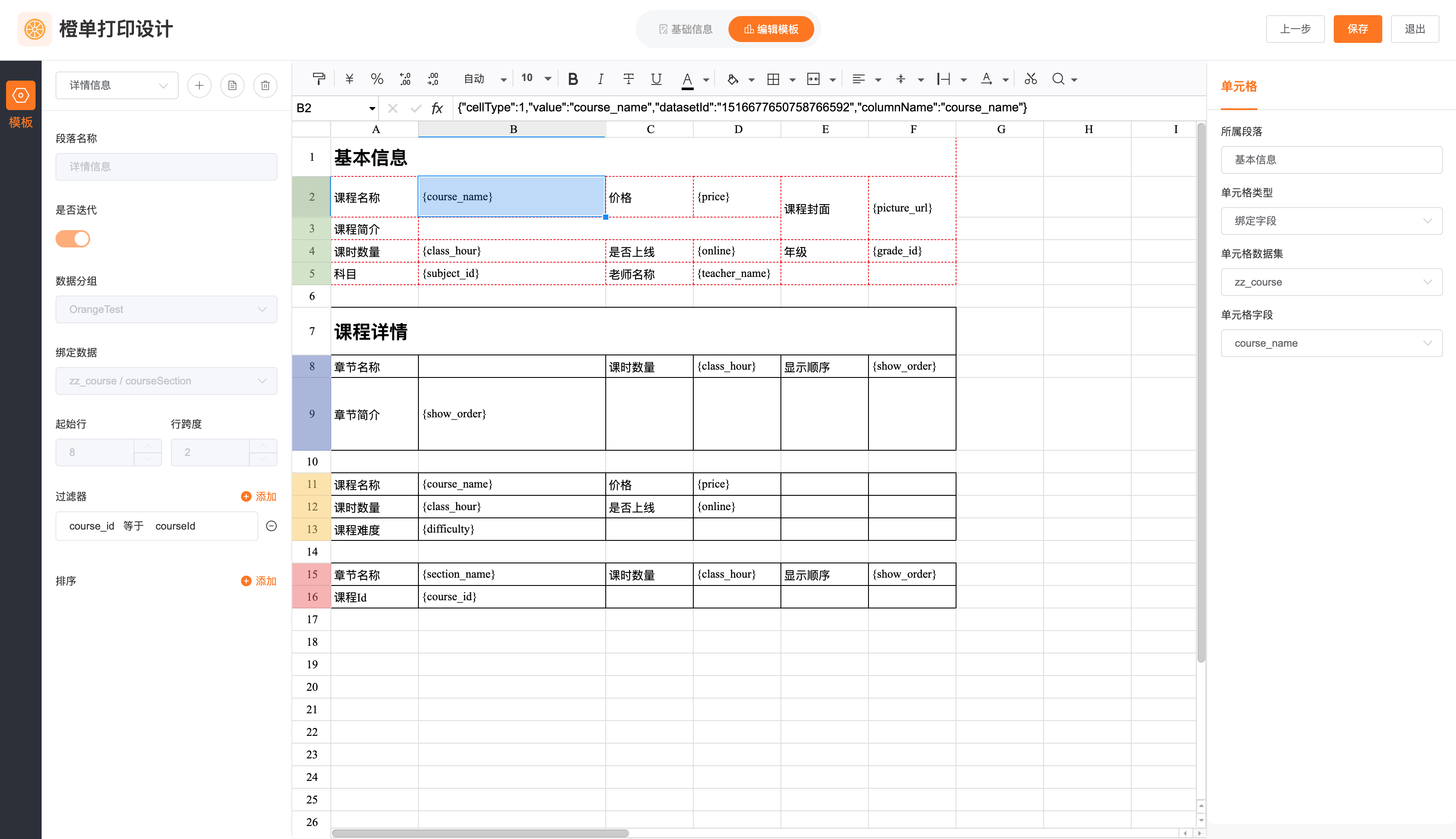Open the 单元格字段 course_name dropdown
The image size is (1456, 839).
pyautogui.click(x=1331, y=343)
